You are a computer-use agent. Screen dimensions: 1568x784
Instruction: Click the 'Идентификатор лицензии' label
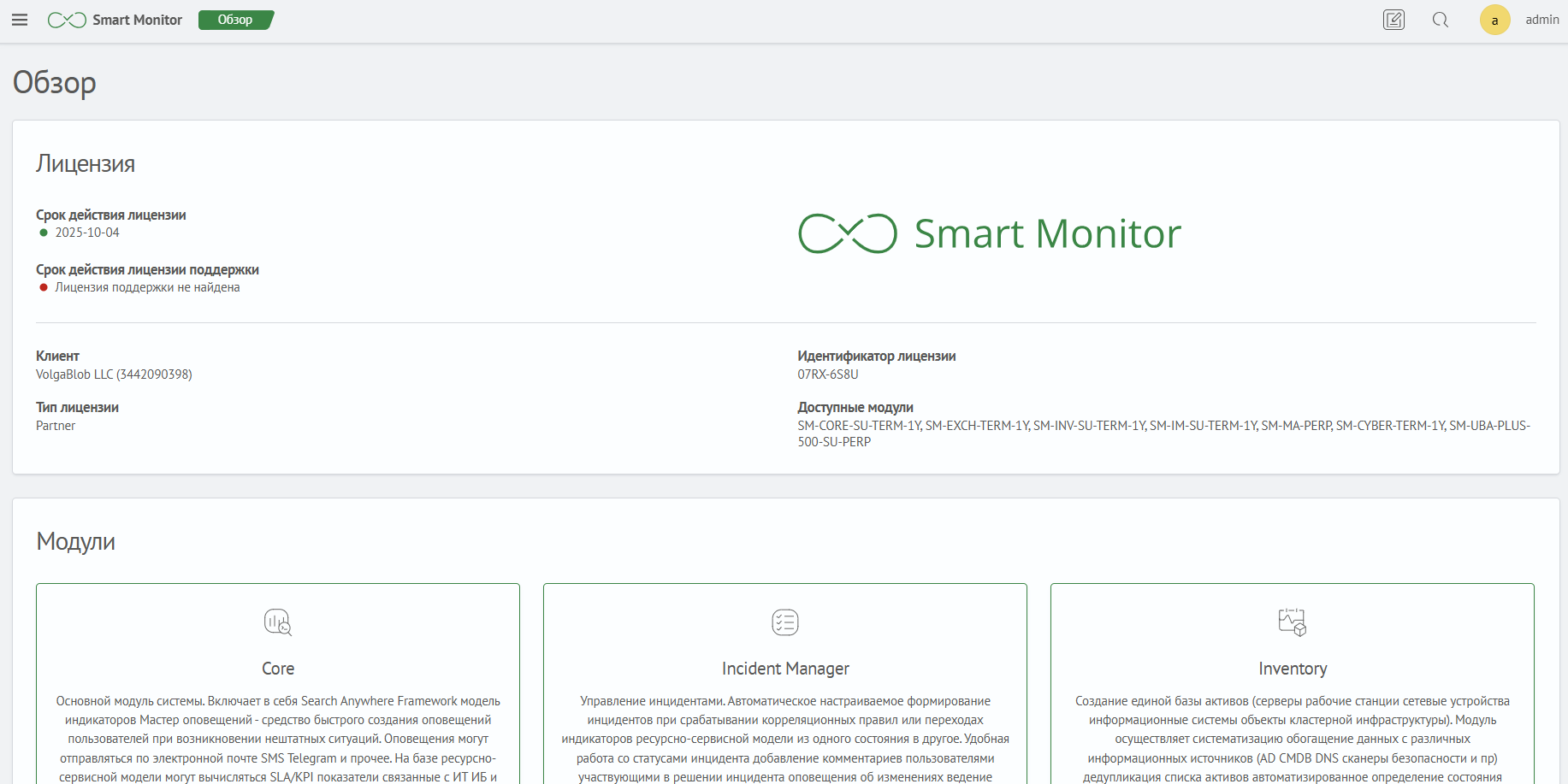click(x=877, y=357)
